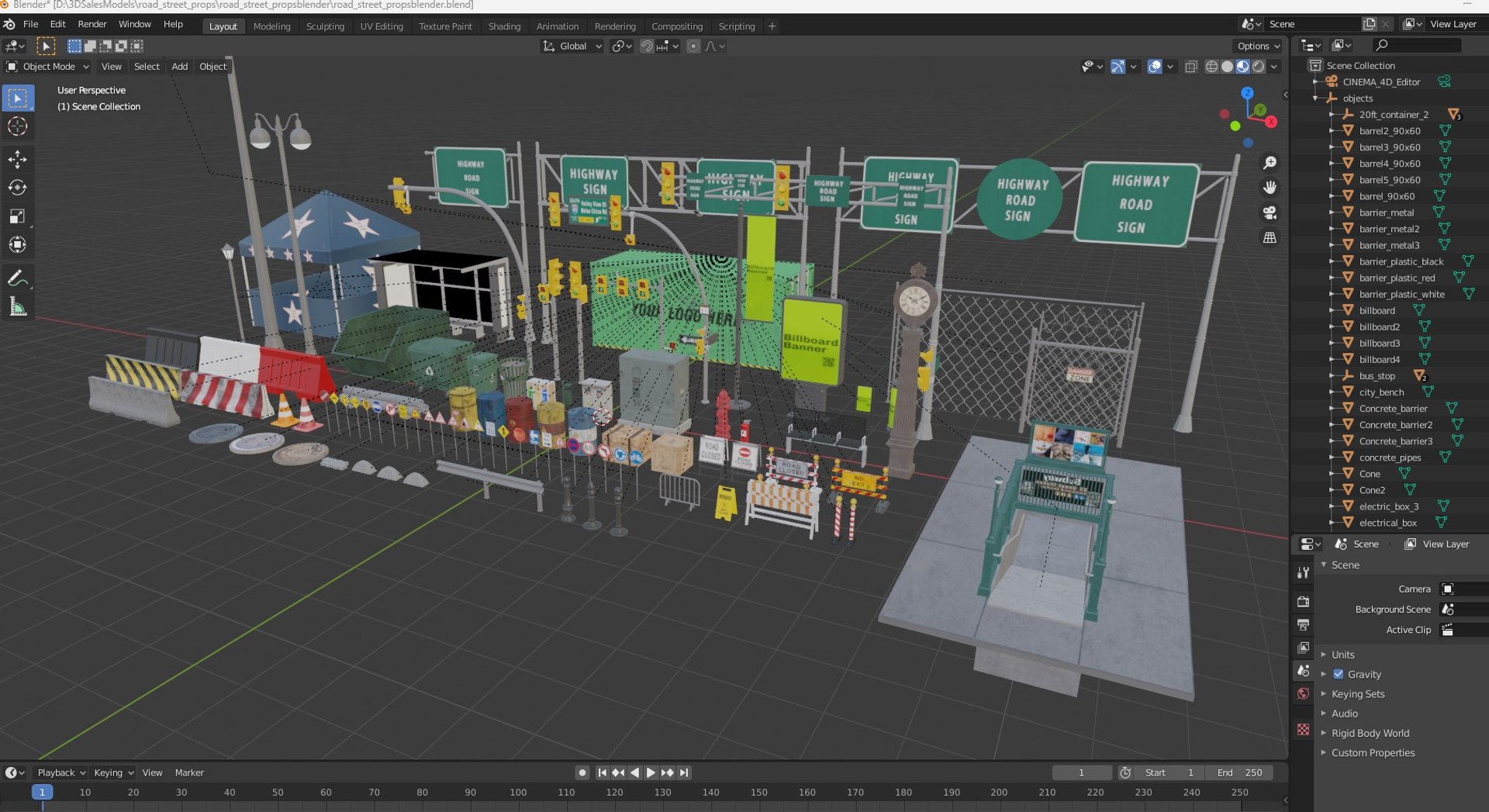The width and height of the screenshot is (1489, 812).
Task: Expand the Custom Properties panel
Action: pos(1373,752)
